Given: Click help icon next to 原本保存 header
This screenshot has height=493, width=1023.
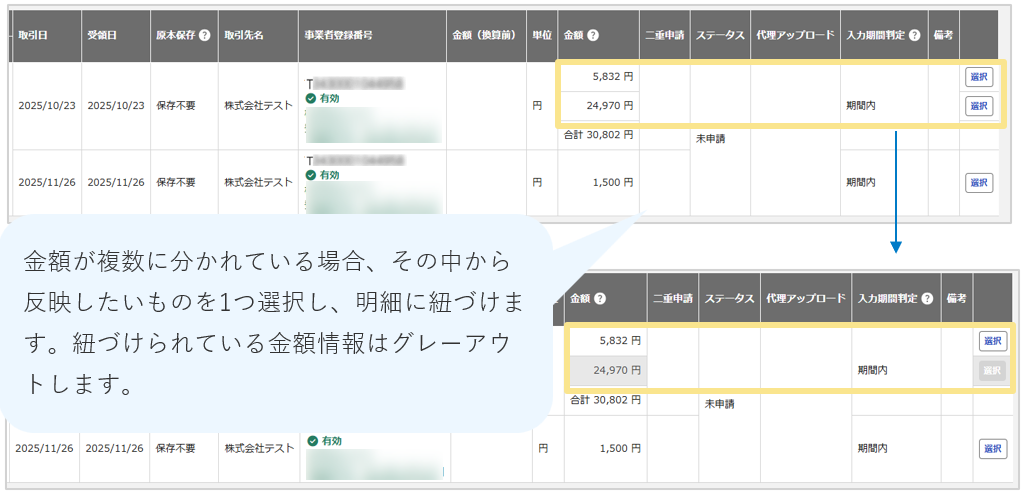Looking at the screenshot, I should click(205, 36).
